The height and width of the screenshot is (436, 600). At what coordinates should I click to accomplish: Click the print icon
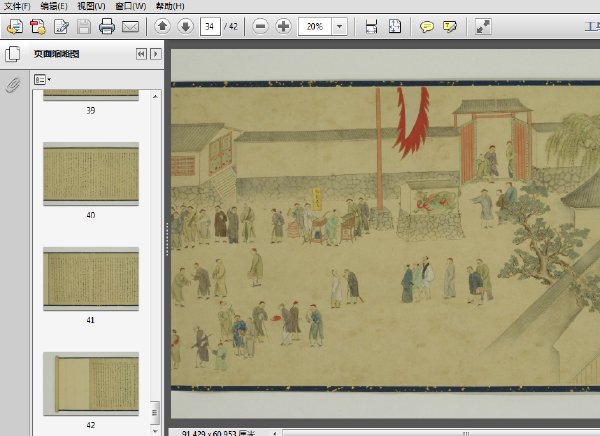tap(107, 26)
